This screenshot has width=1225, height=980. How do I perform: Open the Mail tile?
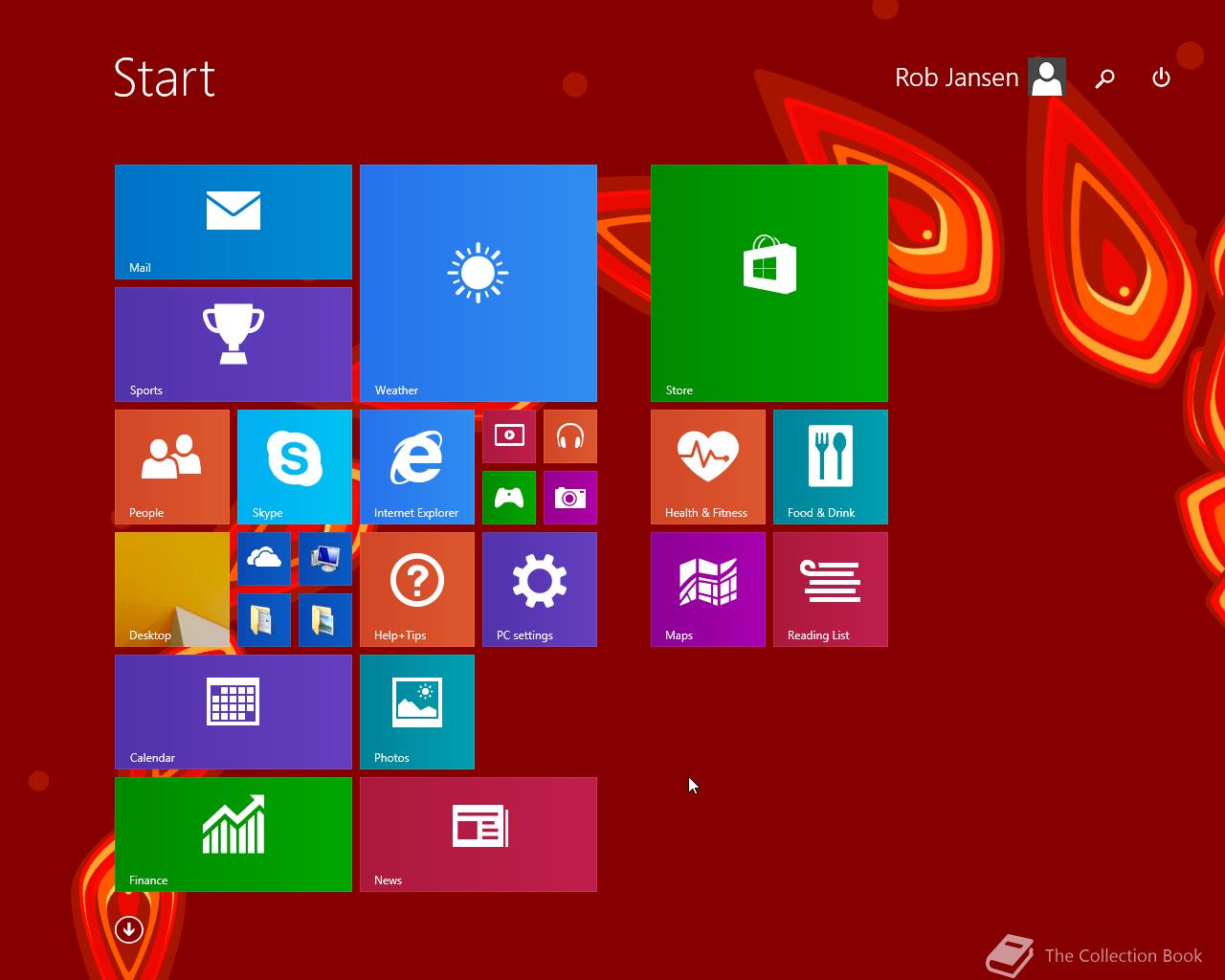[x=234, y=222]
